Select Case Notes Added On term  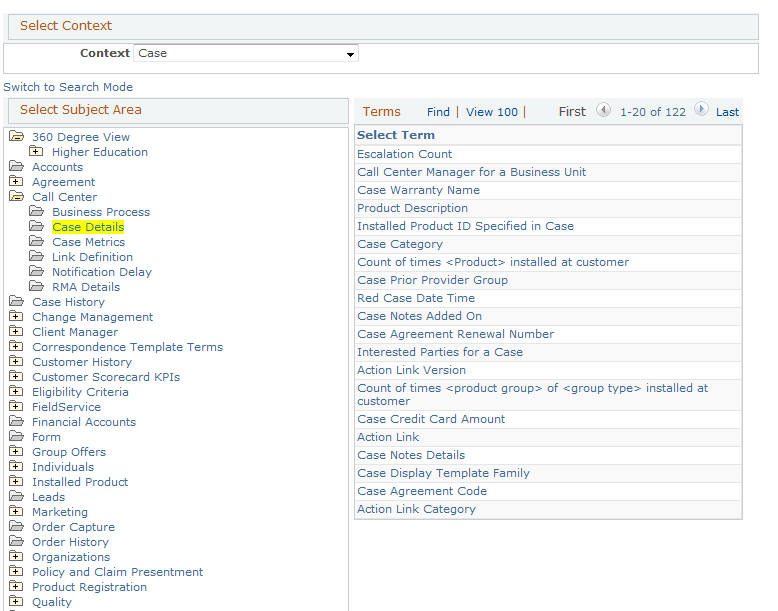(x=419, y=316)
